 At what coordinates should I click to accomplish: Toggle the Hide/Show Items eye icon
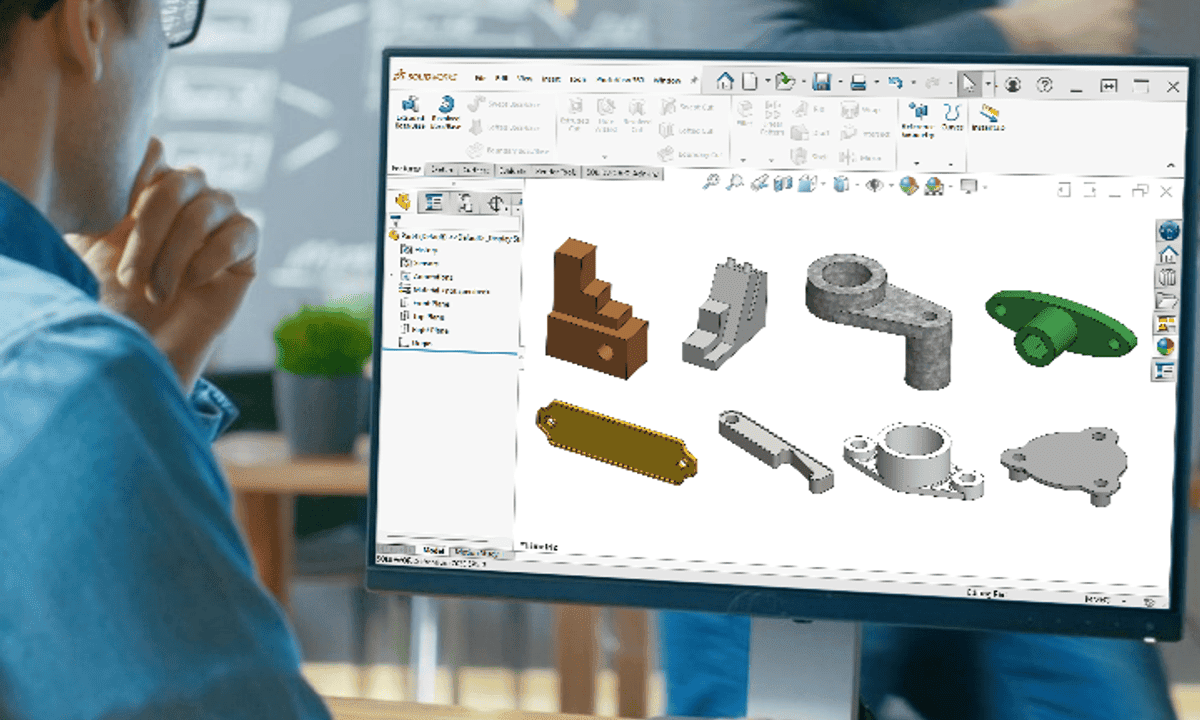point(874,185)
